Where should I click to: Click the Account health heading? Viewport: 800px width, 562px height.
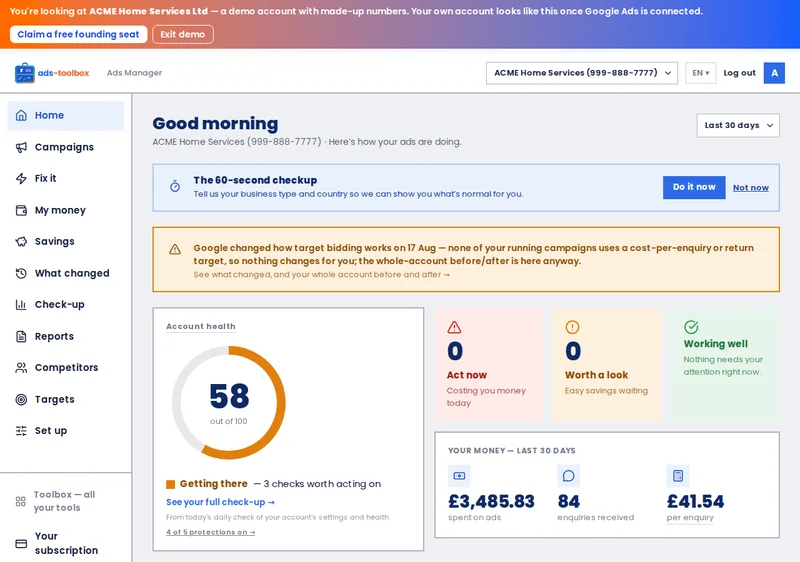pyautogui.click(x=201, y=326)
